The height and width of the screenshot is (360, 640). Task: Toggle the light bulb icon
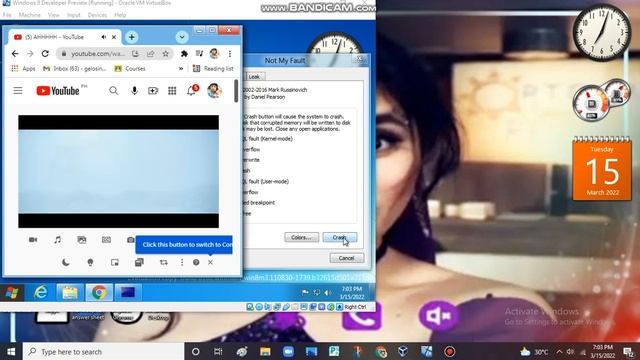pyautogui.click(x=90, y=262)
